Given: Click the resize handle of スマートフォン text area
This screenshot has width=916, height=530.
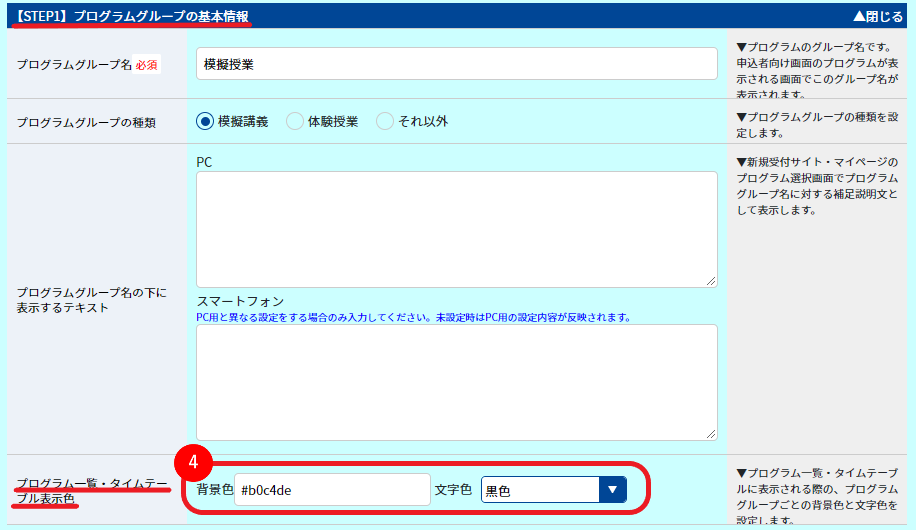Looking at the screenshot, I should 710,434.
